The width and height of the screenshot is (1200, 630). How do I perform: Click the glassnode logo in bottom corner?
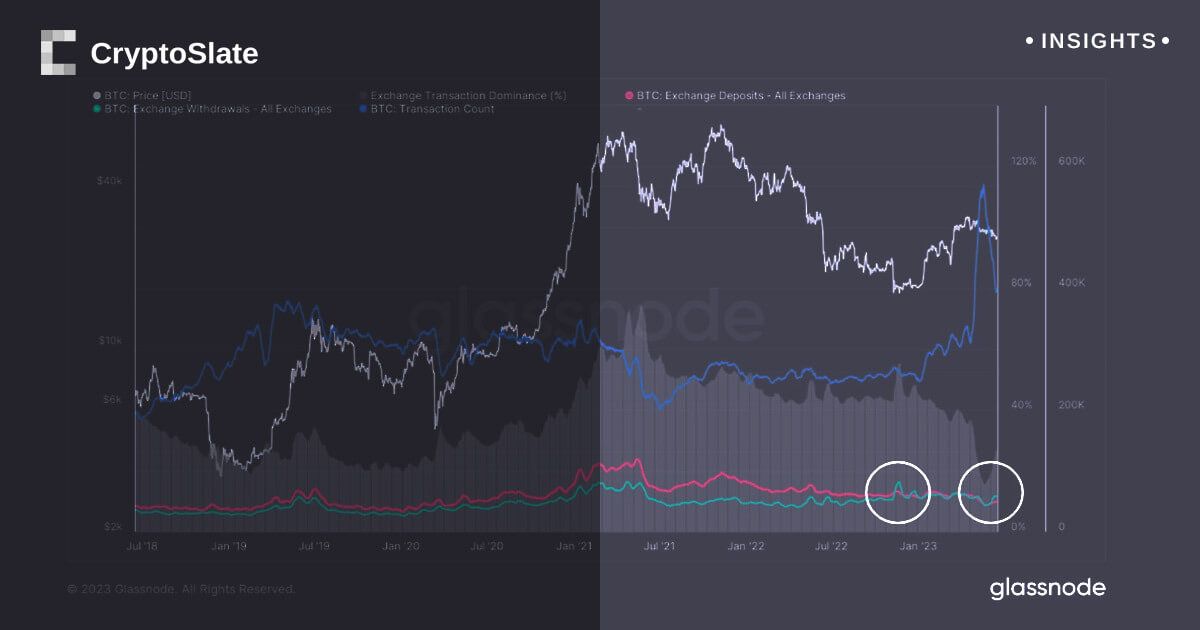pyautogui.click(x=1047, y=588)
